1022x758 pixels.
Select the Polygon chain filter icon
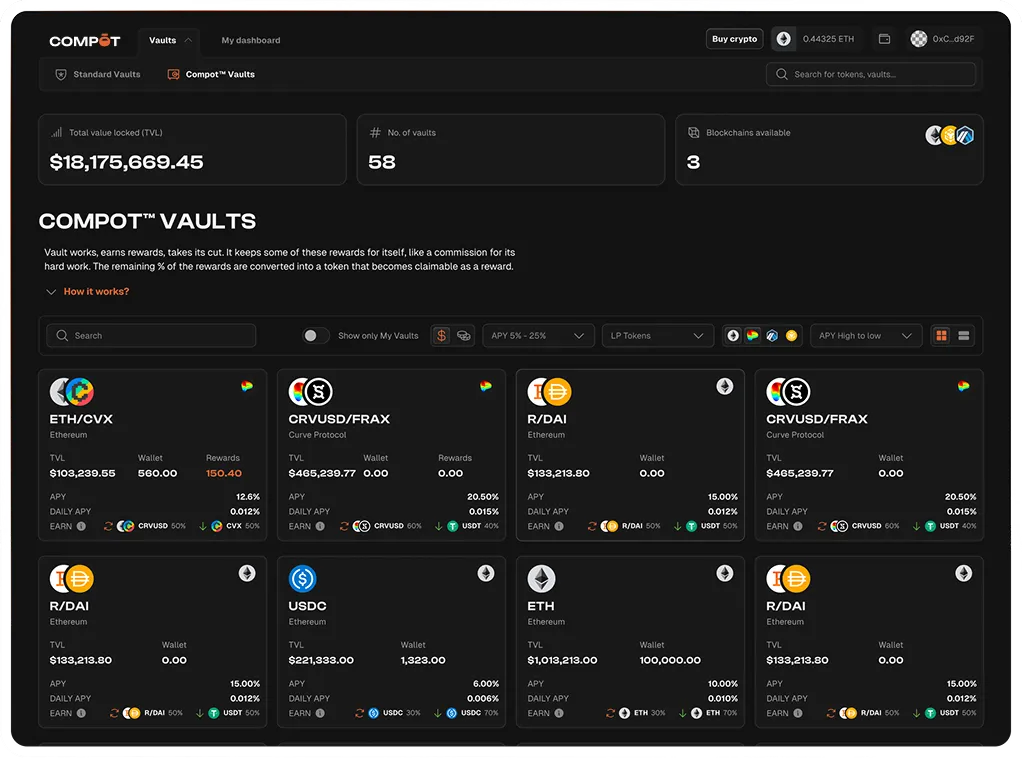[752, 335]
